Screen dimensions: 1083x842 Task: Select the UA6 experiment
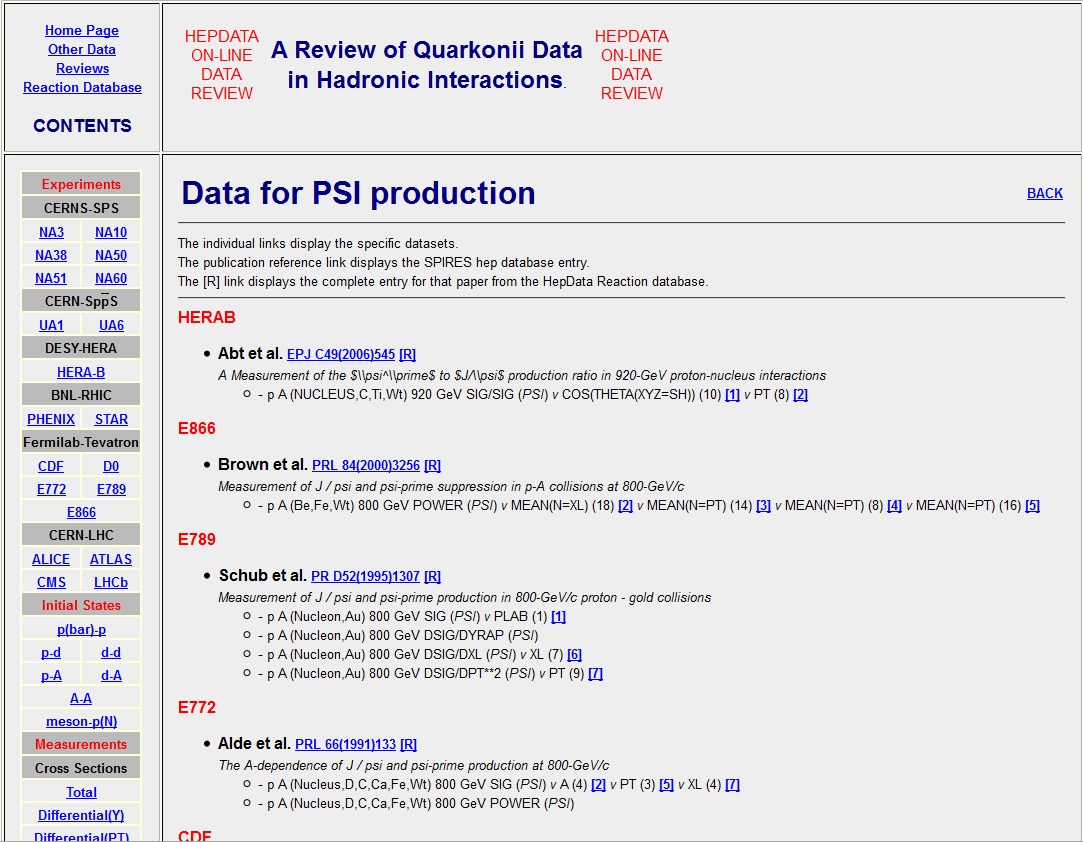pyautogui.click(x=111, y=326)
